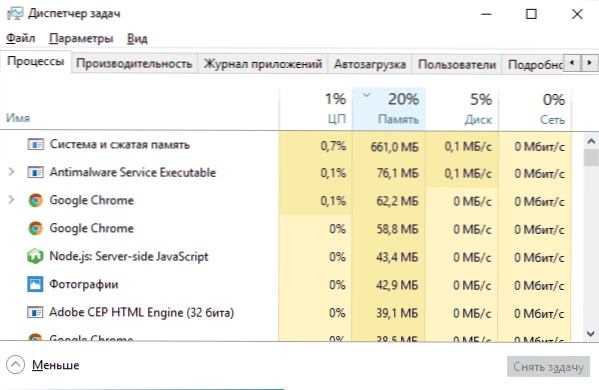Click the Antimalware Service Executable icon
599x390 pixels.
(35, 172)
